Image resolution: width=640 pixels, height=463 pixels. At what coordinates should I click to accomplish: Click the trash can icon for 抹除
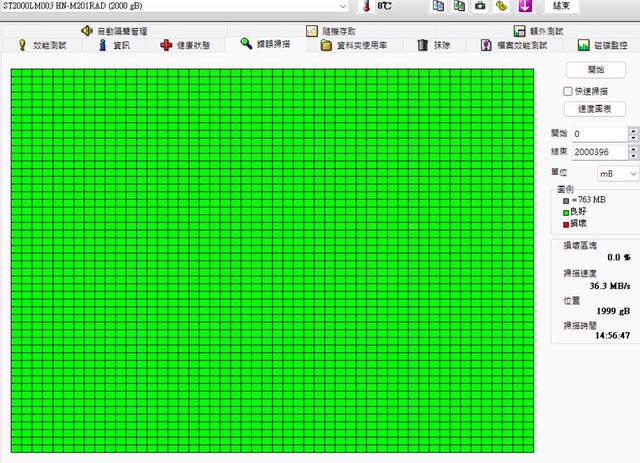click(x=423, y=45)
